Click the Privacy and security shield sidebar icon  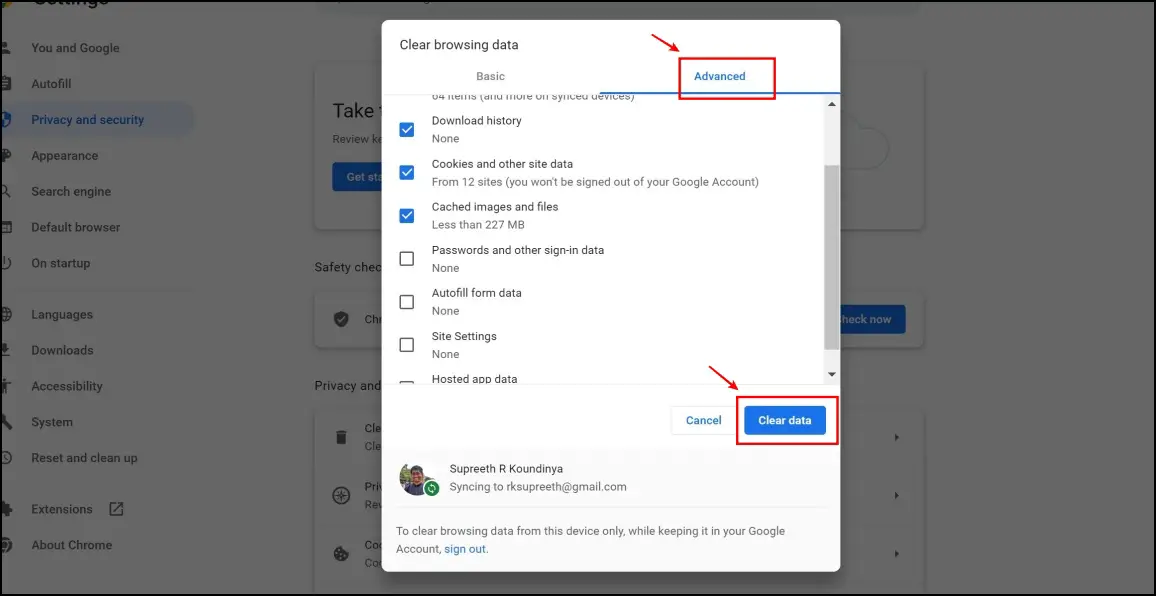pos(5,119)
